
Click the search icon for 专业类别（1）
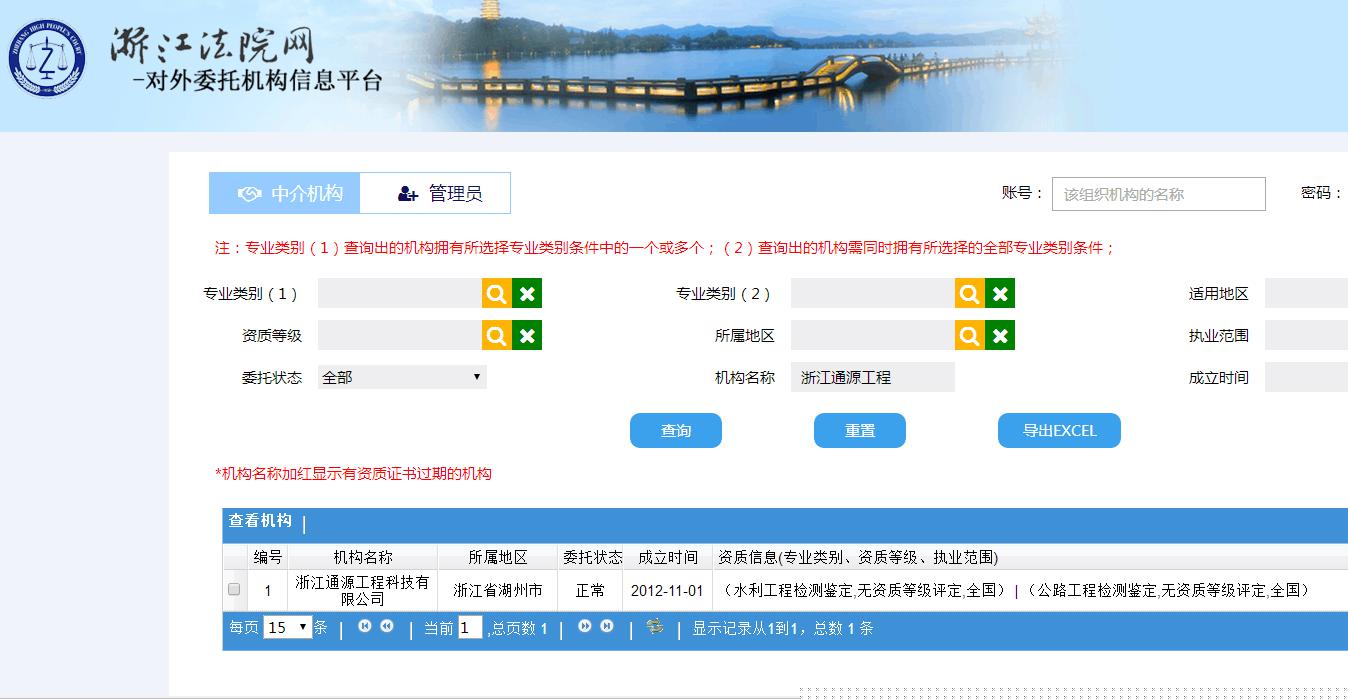pyautogui.click(x=497, y=293)
